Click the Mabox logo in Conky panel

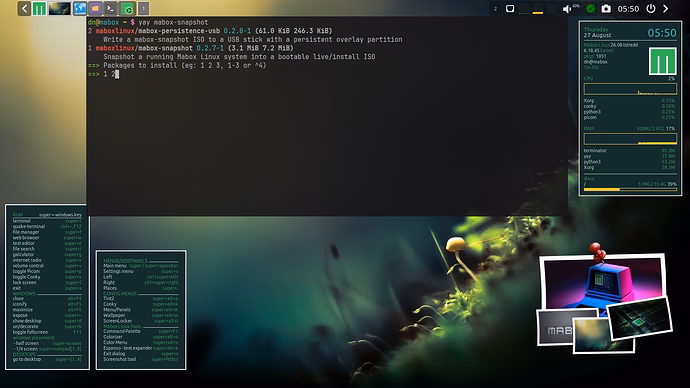(662, 61)
